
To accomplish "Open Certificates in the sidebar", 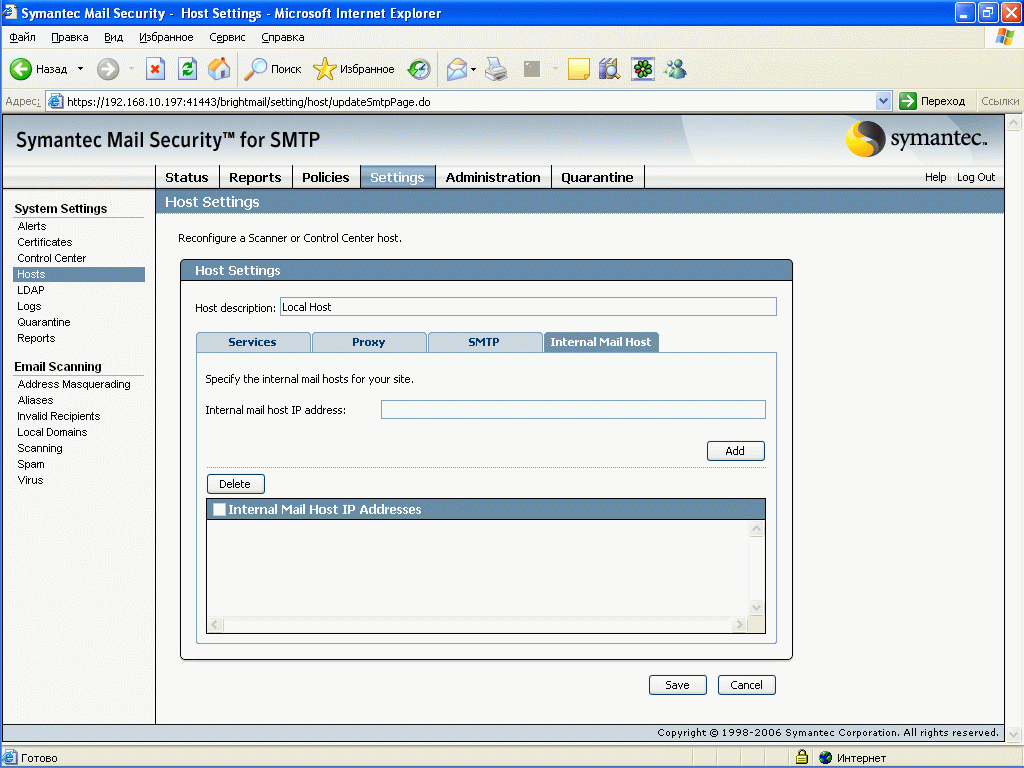I will pos(44,242).
